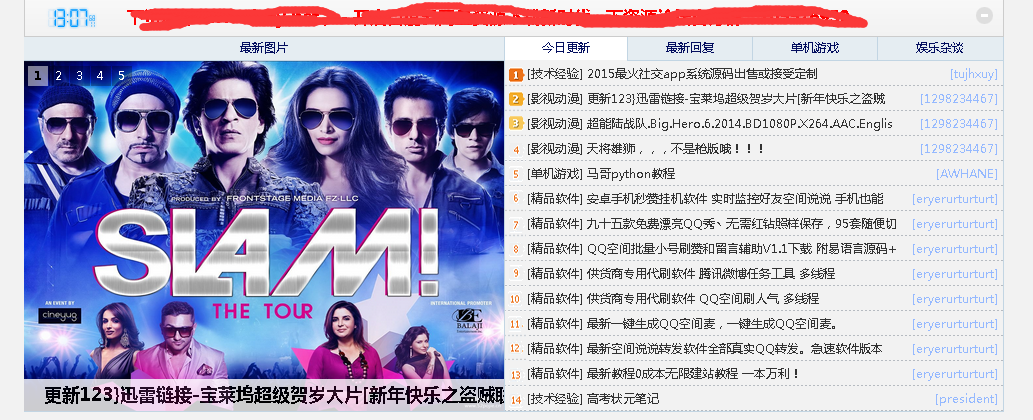The width and height of the screenshot is (1033, 420).
Task: Collapse the announcement bar with the round minus icon
Action: point(984,16)
